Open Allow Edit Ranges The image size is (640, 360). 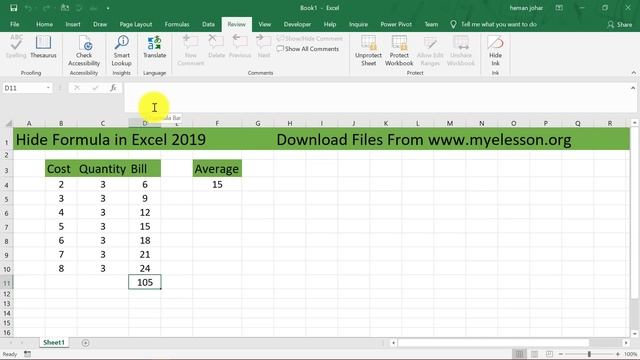point(430,51)
